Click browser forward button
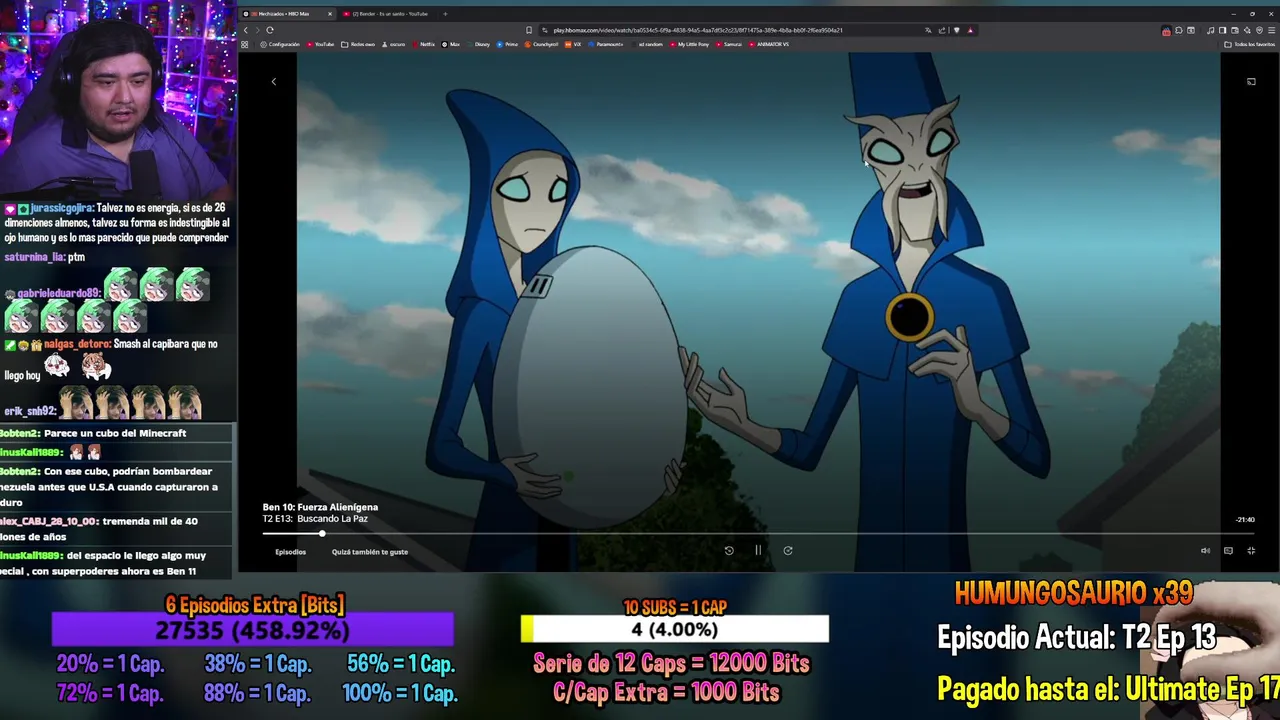 coord(257,30)
